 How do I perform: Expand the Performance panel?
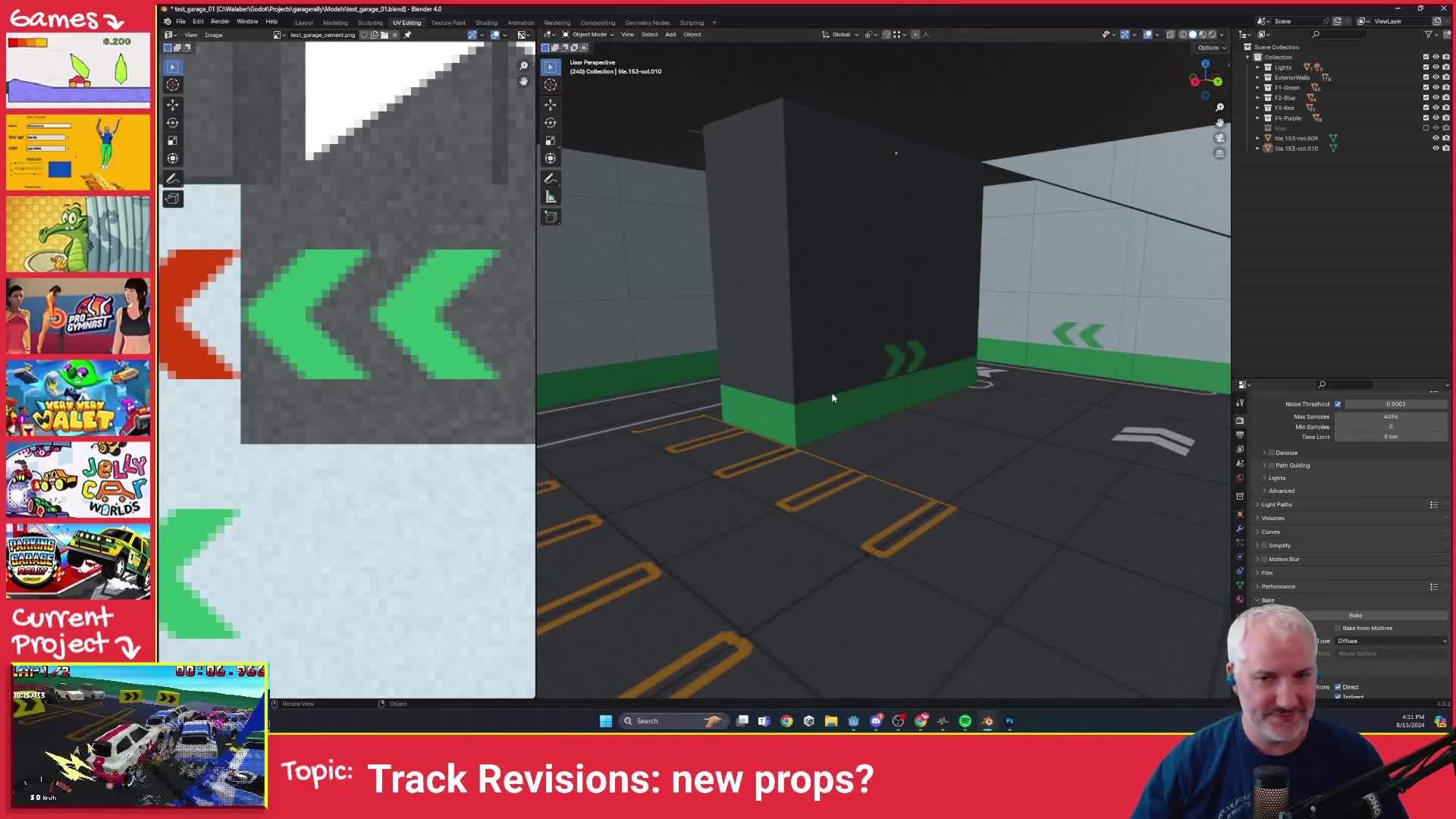(1278, 587)
